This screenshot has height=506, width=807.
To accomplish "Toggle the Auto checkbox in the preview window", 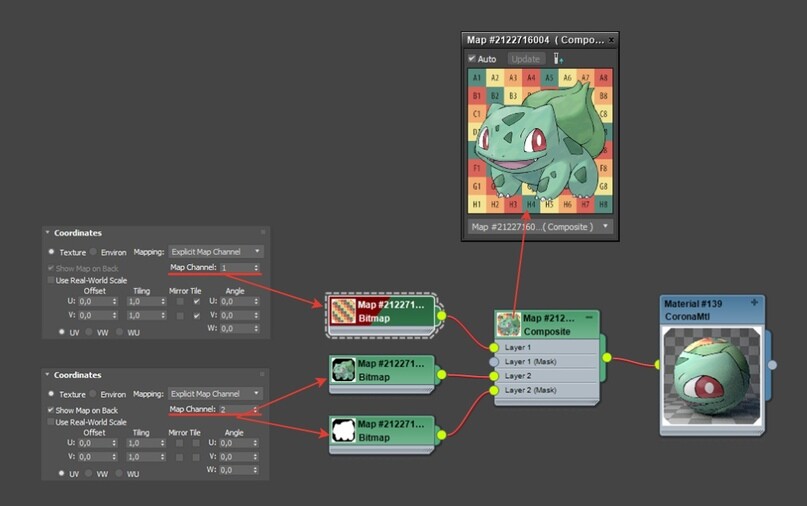I will (x=471, y=59).
